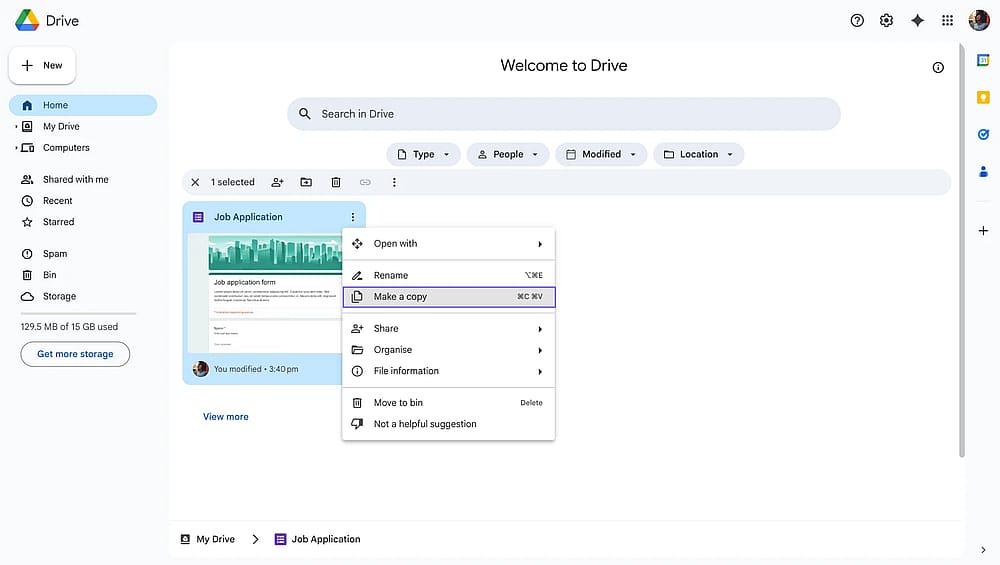Click the '1 selected' text
This screenshot has height=565, width=1000.
point(233,182)
